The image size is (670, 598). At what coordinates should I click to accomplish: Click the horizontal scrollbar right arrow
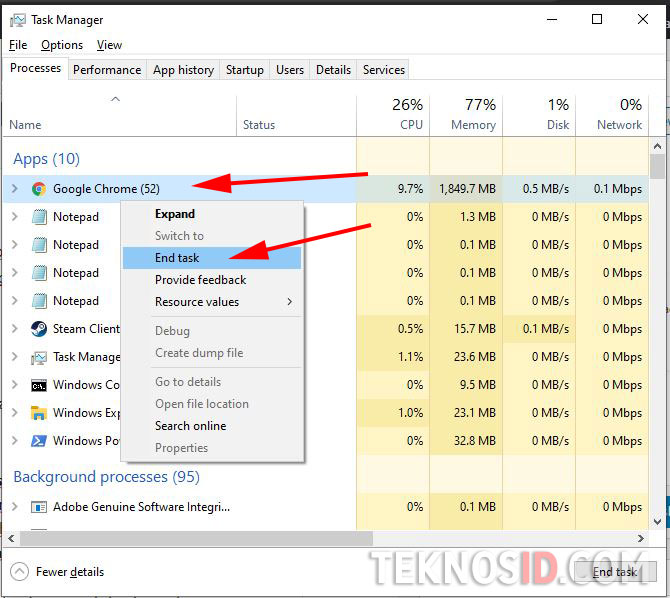click(x=641, y=539)
